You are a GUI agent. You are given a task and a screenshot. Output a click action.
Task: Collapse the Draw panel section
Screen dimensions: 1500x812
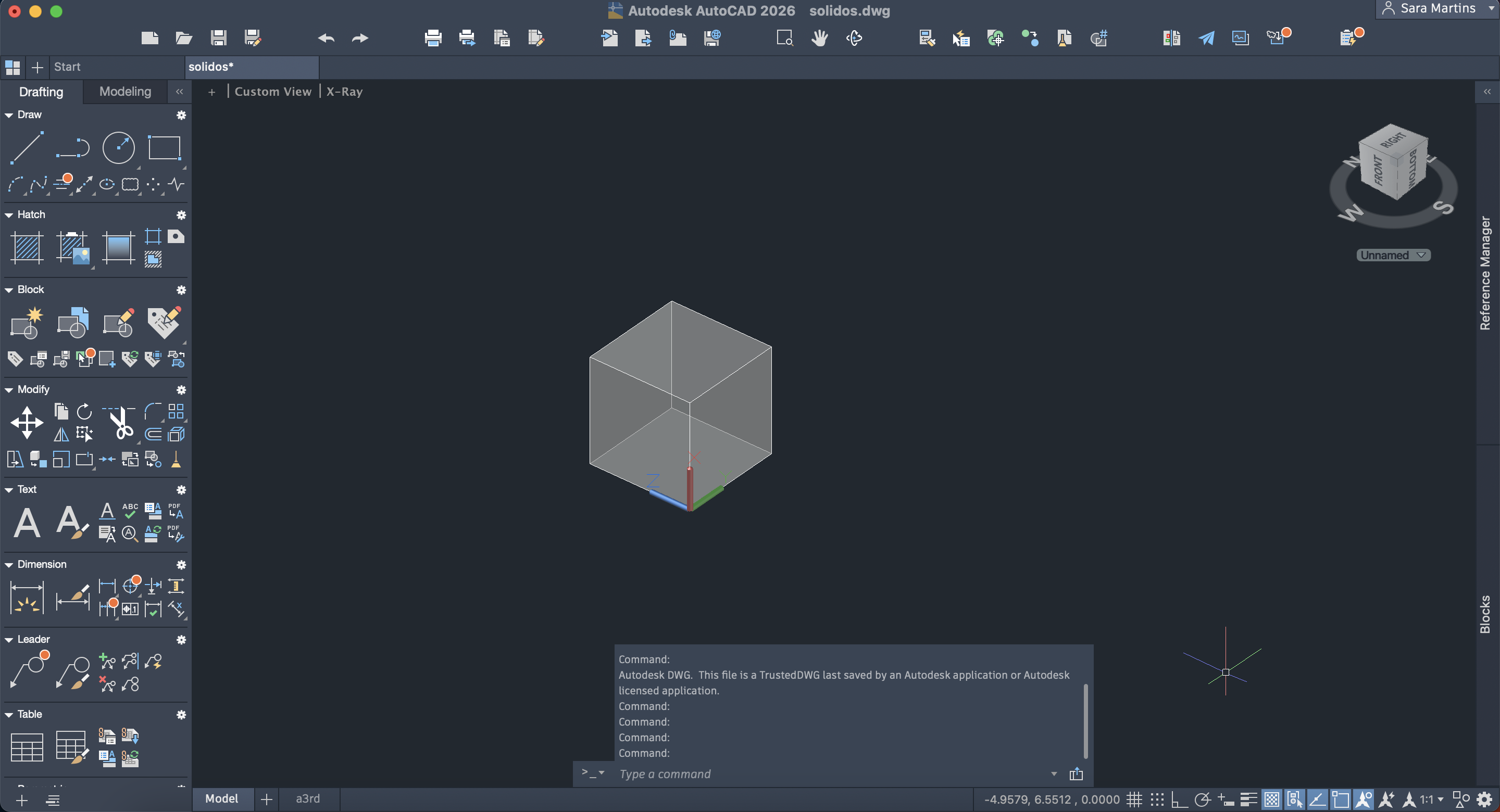pos(9,115)
